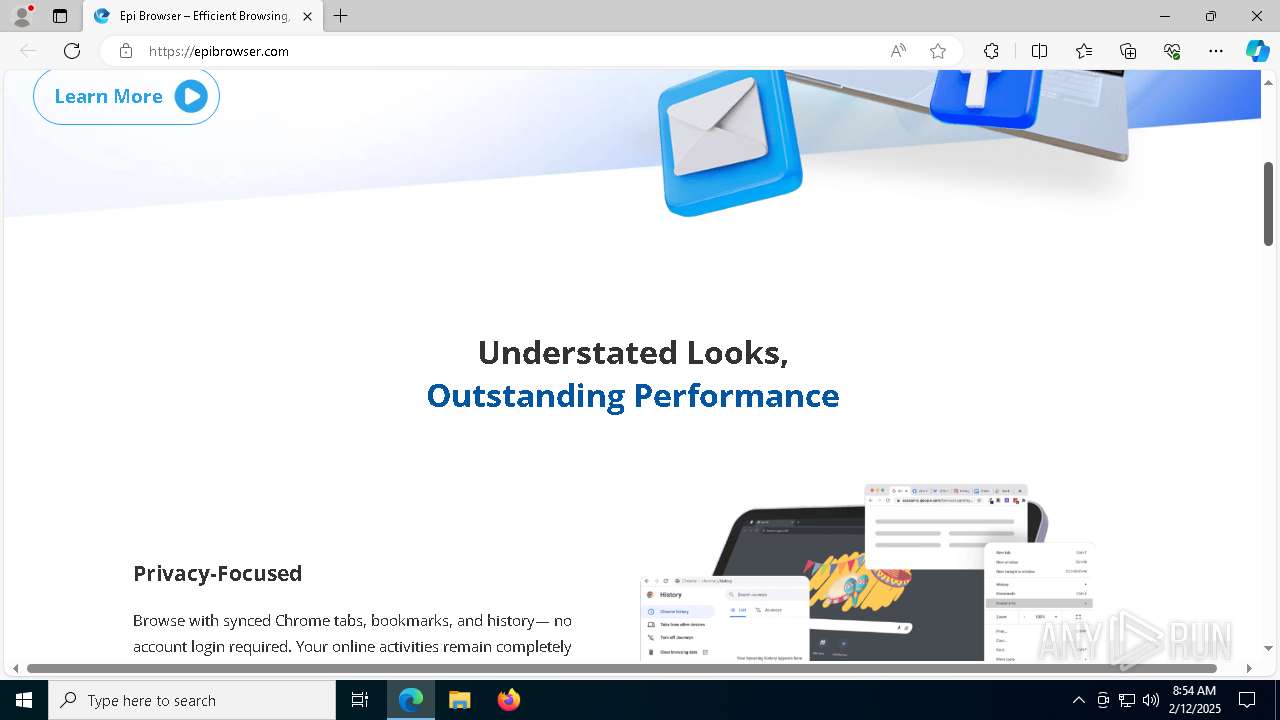Open Task View in taskbar
1280x720 pixels.
[x=360, y=700]
